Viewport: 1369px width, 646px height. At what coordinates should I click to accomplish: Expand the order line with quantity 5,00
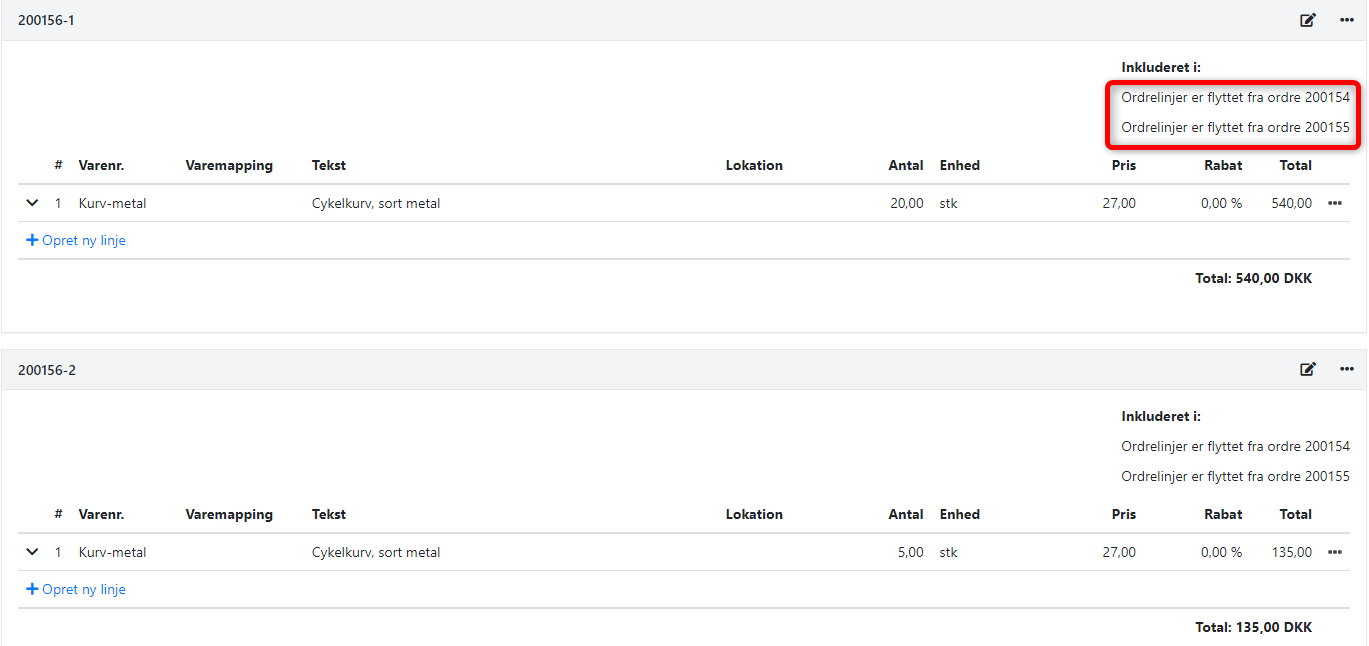(x=32, y=552)
